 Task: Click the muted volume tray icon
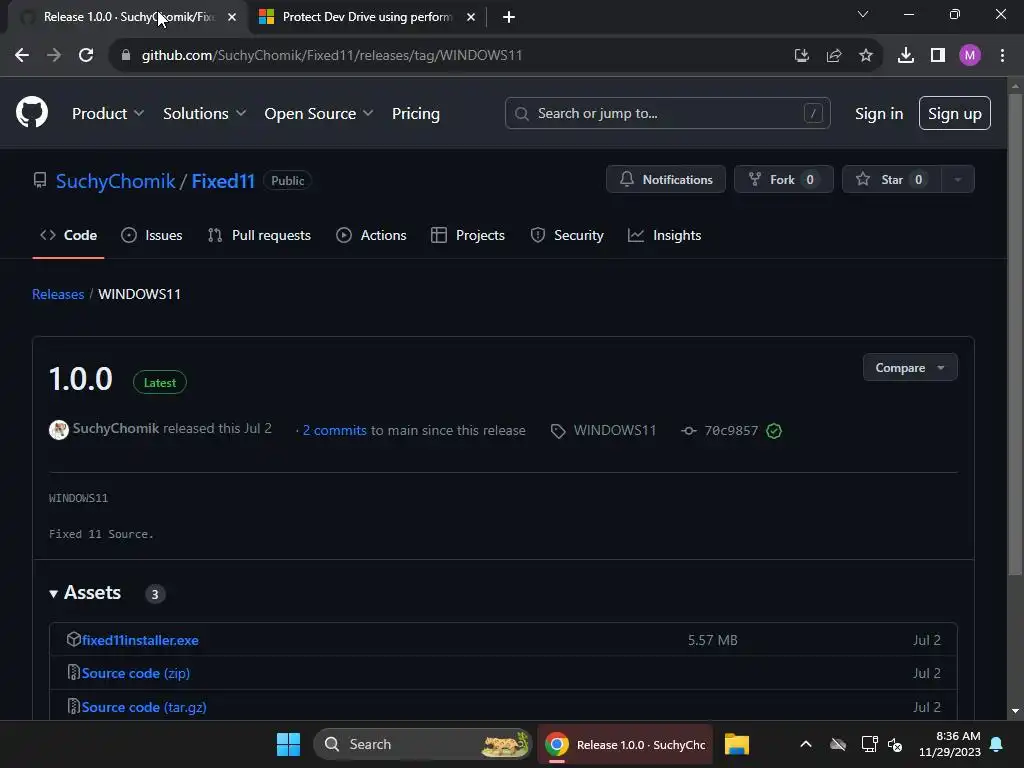coord(895,744)
